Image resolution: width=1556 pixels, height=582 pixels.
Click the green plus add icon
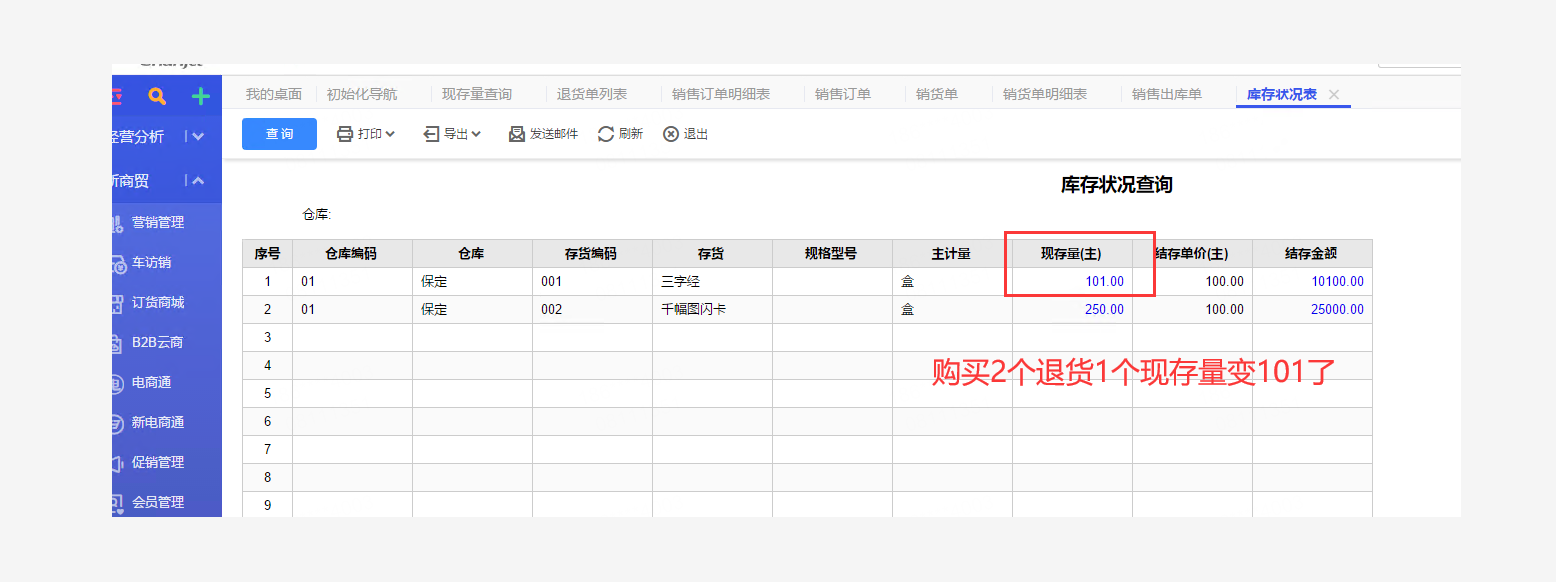coord(200,96)
